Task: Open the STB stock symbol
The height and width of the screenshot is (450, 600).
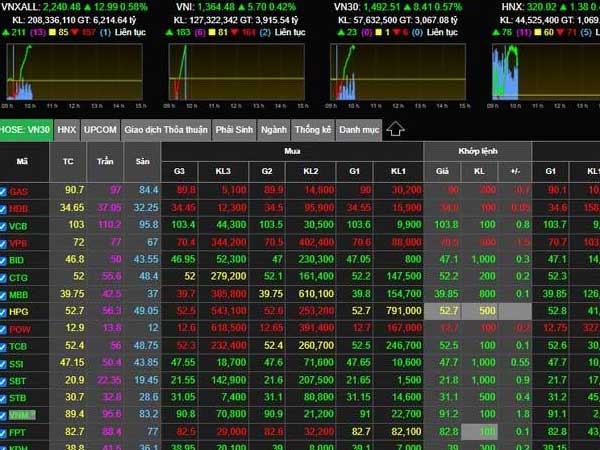Action: click(18, 399)
